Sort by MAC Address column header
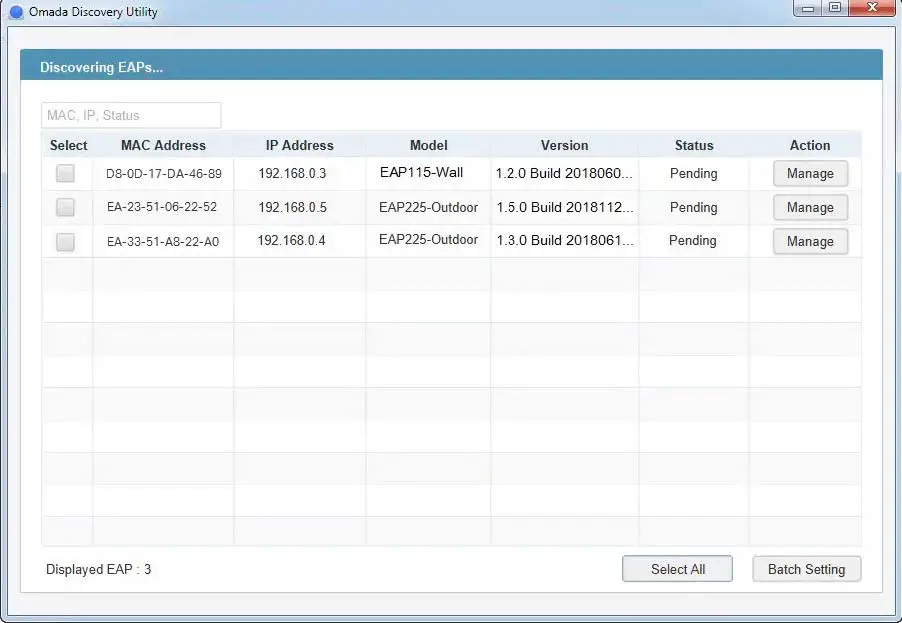Viewport: 902px width, 623px height. [x=163, y=145]
